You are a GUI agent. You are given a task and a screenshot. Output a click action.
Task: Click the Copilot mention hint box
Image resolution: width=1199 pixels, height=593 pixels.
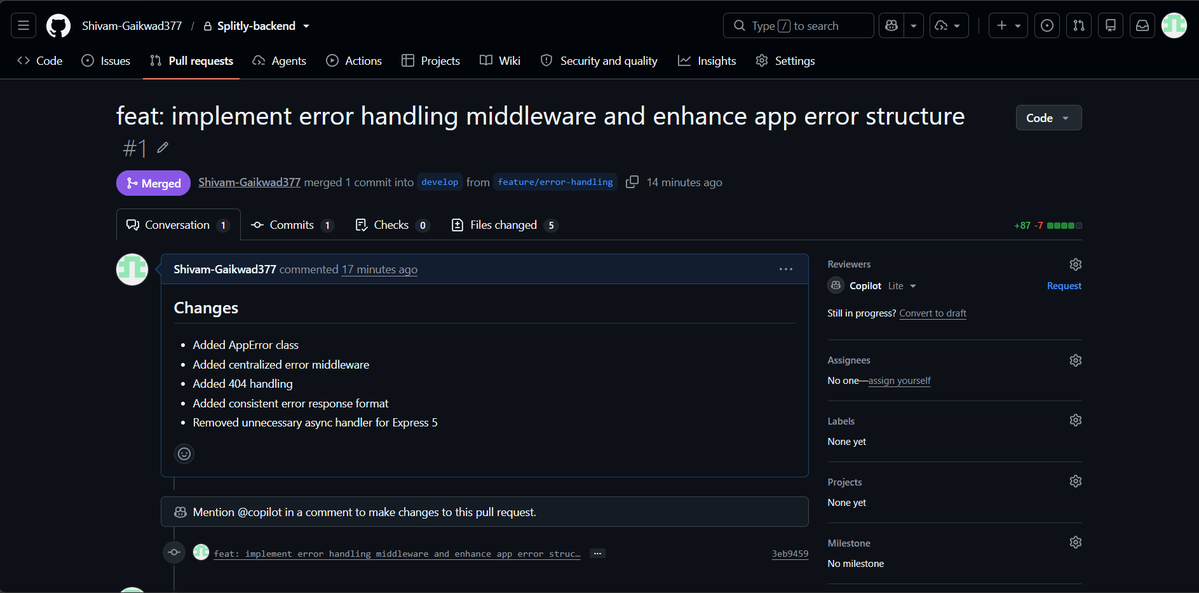point(484,512)
